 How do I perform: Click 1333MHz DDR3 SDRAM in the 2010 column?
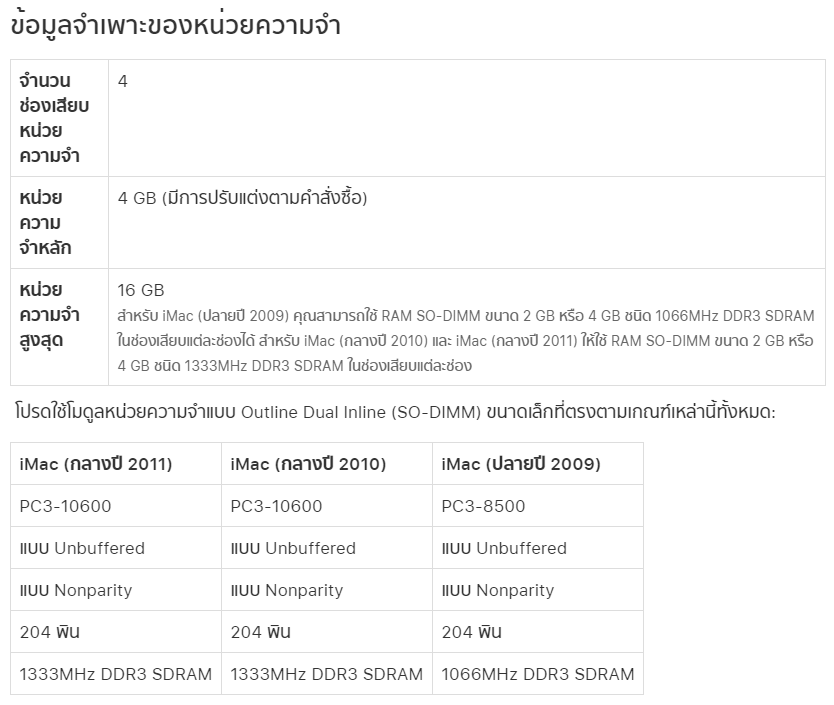pyautogui.click(x=327, y=674)
